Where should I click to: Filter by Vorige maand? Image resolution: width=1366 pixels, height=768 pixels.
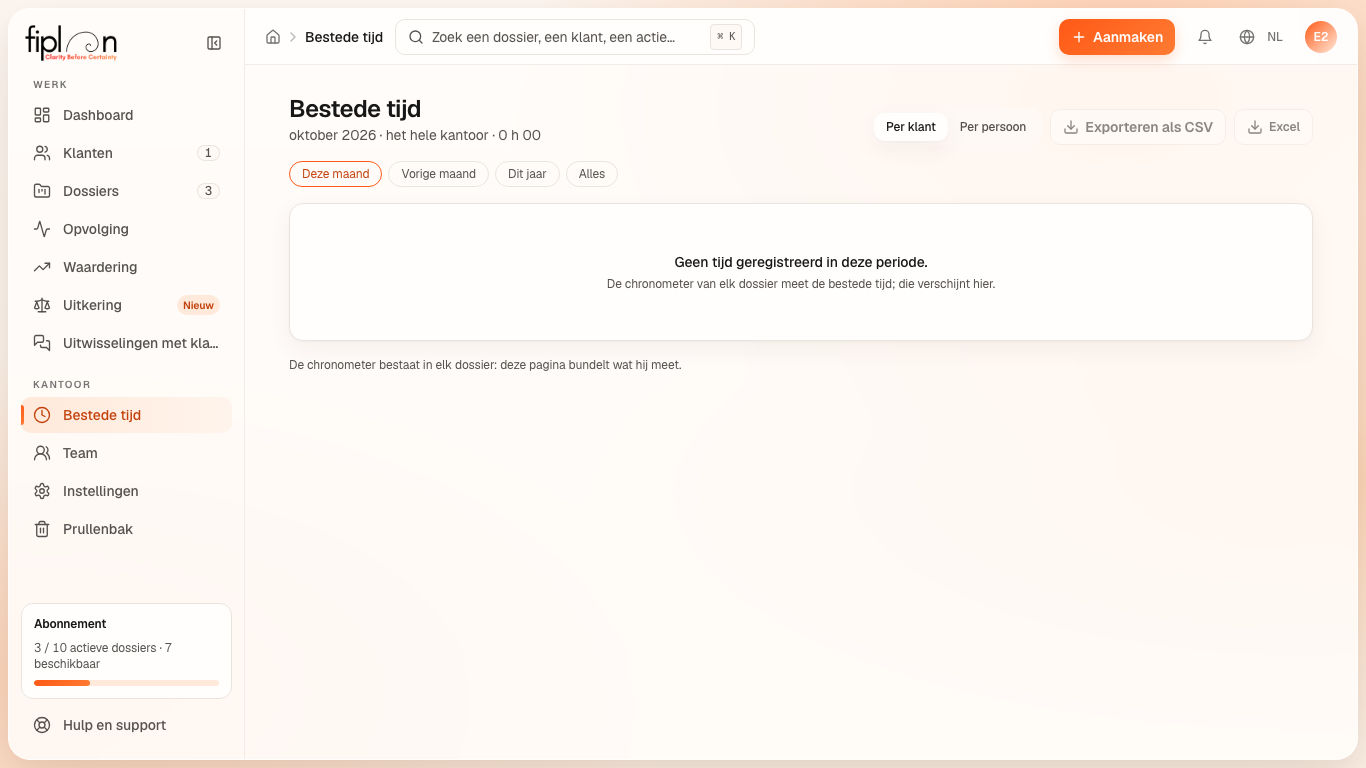(439, 174)
